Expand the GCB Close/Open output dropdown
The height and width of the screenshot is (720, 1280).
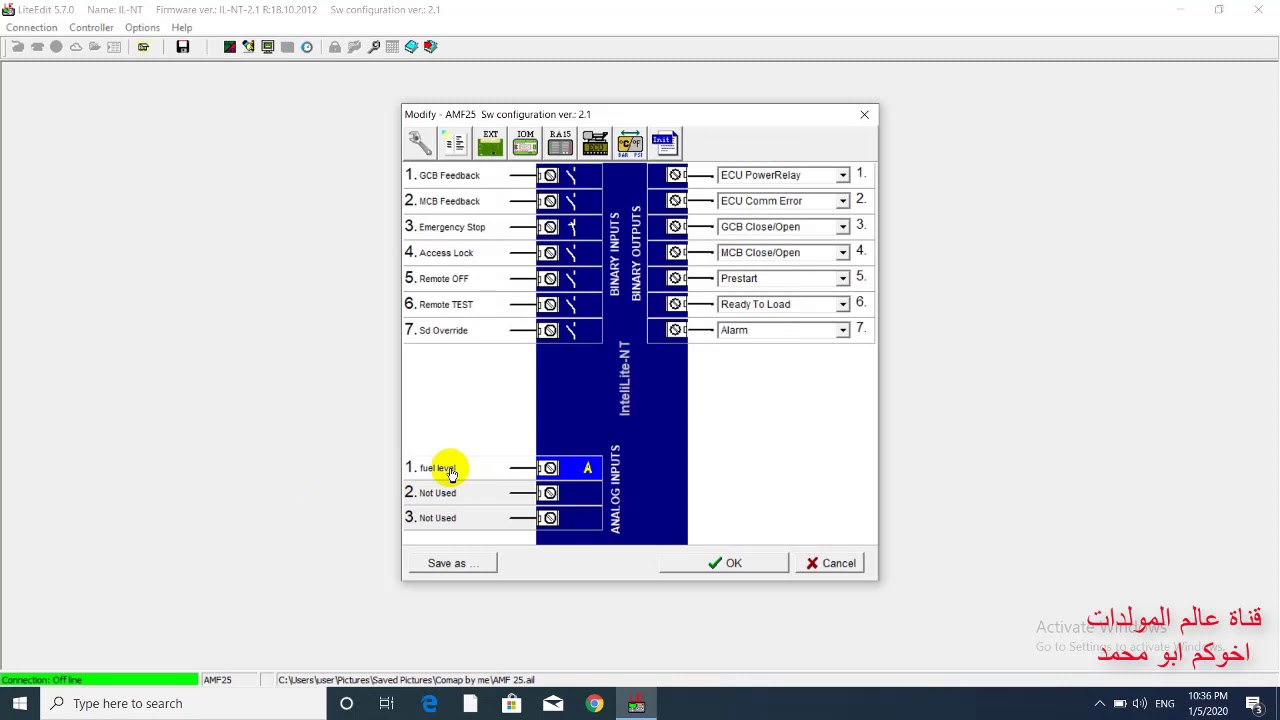pos(843,227)
